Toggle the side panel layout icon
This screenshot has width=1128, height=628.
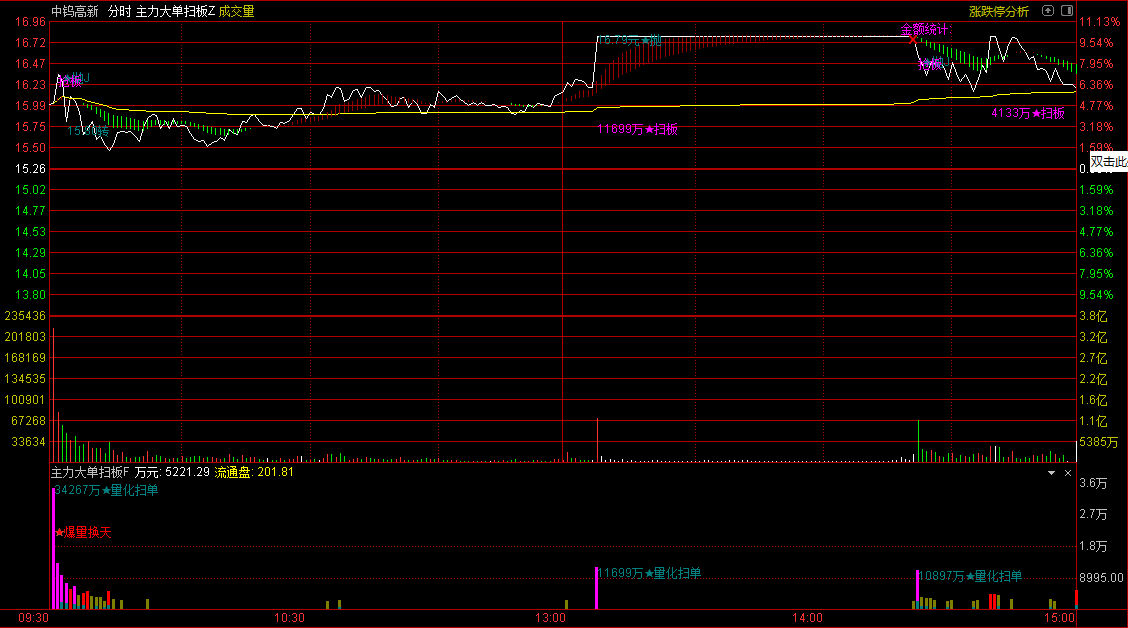1067,11
